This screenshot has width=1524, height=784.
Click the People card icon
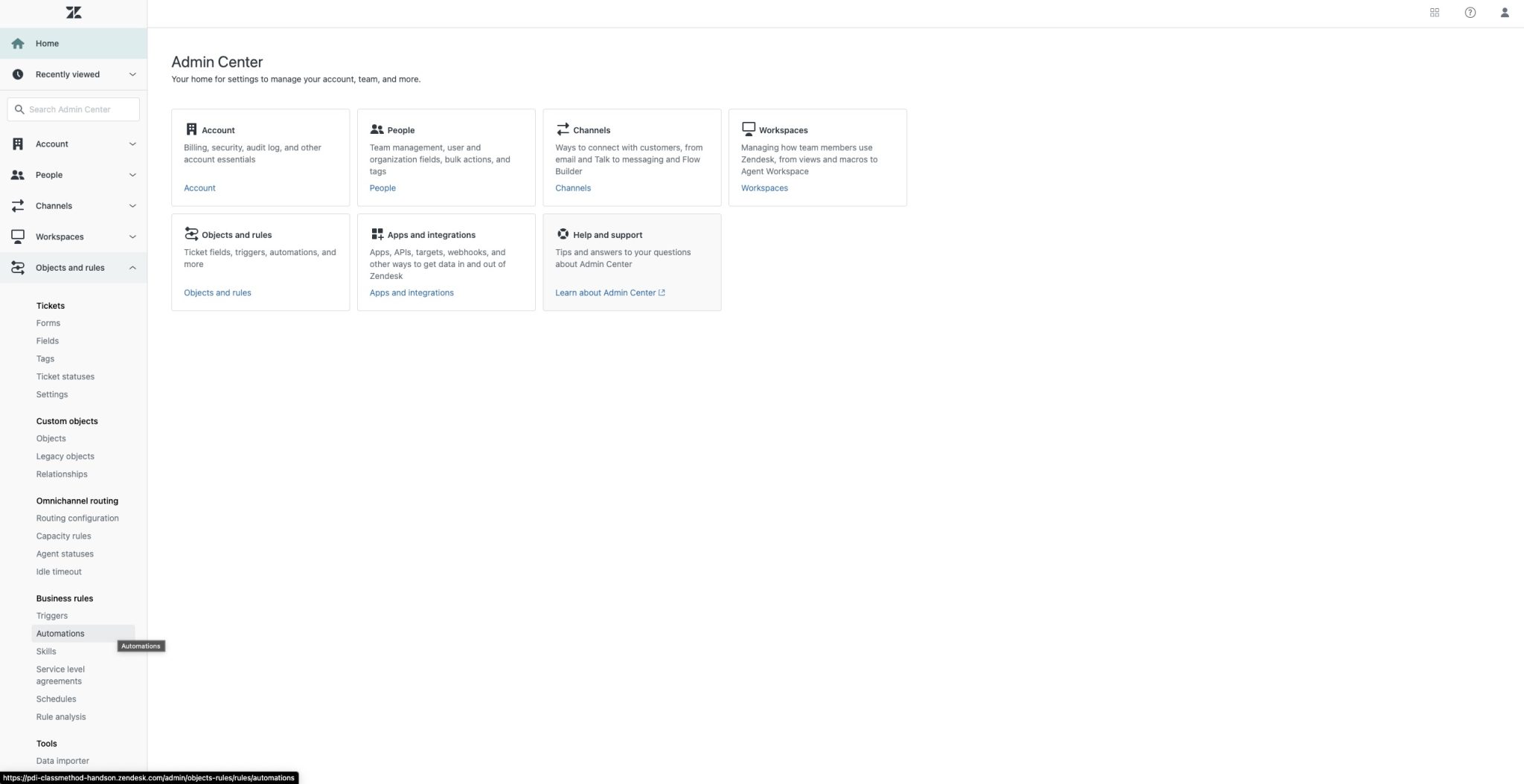point(376,129)
